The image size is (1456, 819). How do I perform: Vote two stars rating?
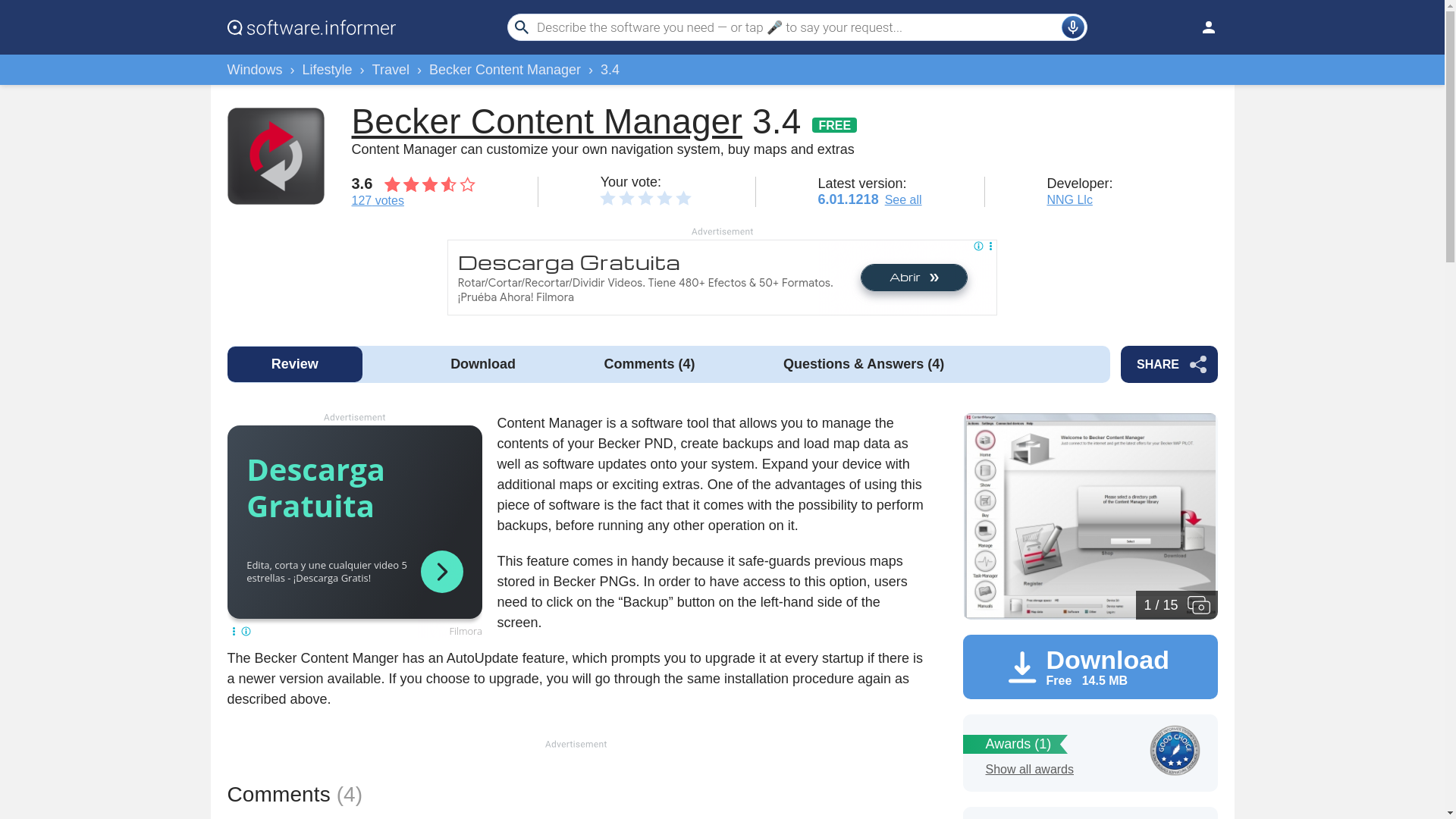626,198
